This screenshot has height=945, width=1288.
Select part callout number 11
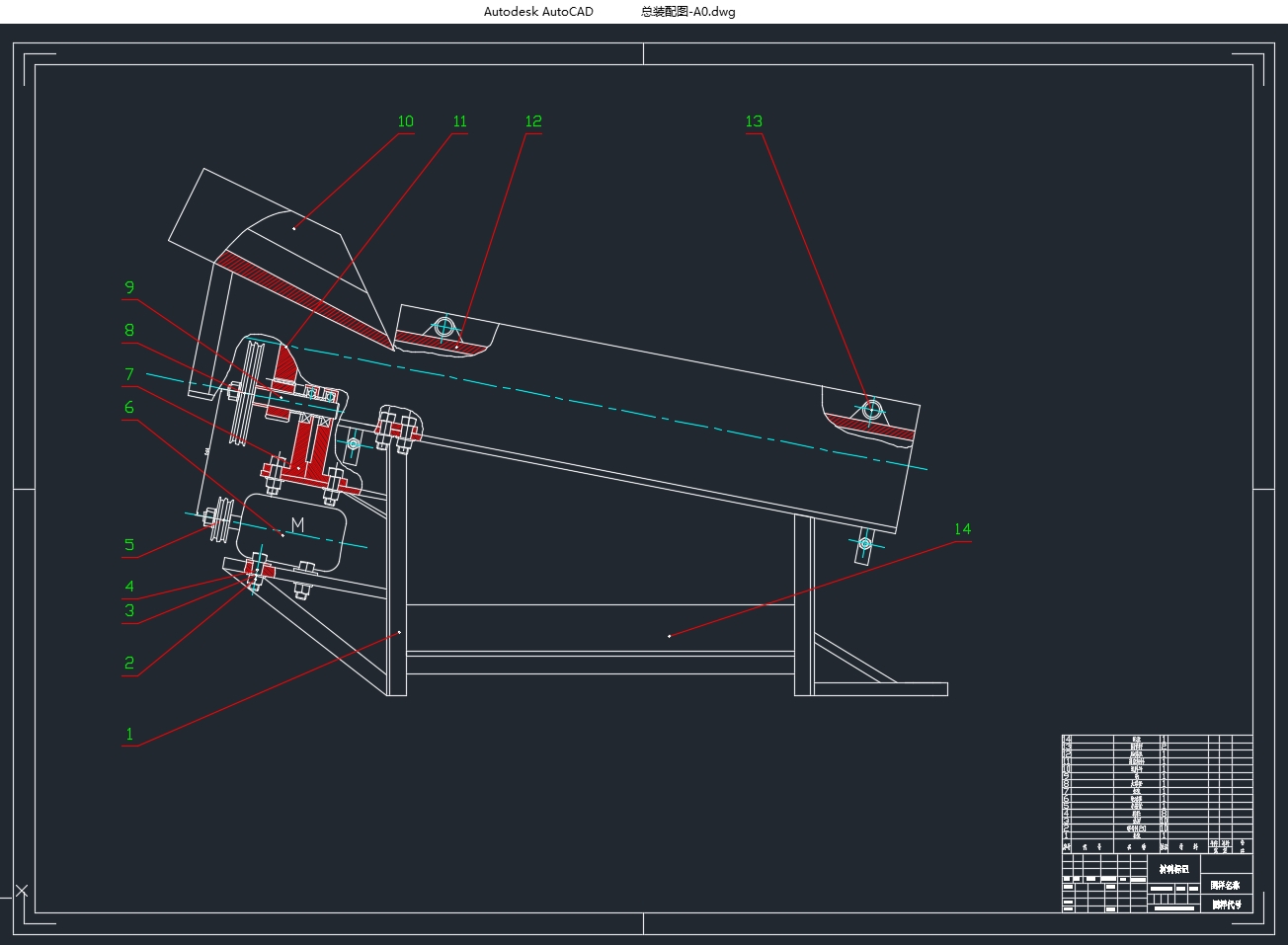tap(459, 121)
